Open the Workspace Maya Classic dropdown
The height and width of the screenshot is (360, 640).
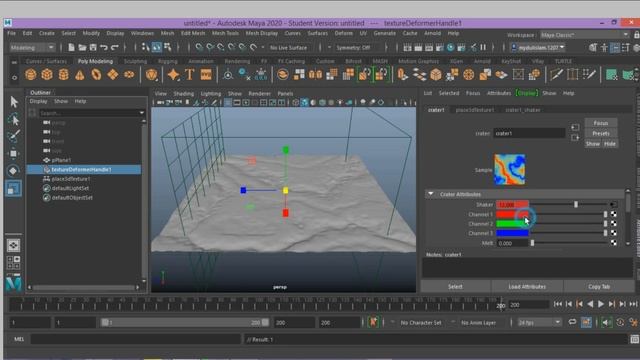click(x=584, y=35)
